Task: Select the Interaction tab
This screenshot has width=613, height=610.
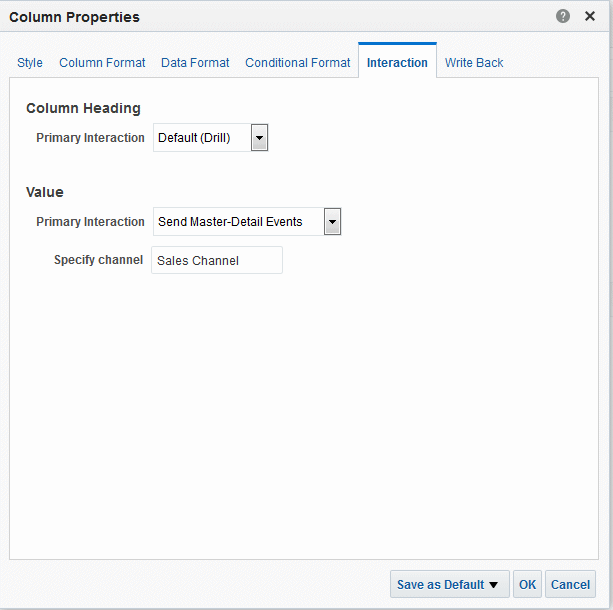Action: [x=397, y=63]
